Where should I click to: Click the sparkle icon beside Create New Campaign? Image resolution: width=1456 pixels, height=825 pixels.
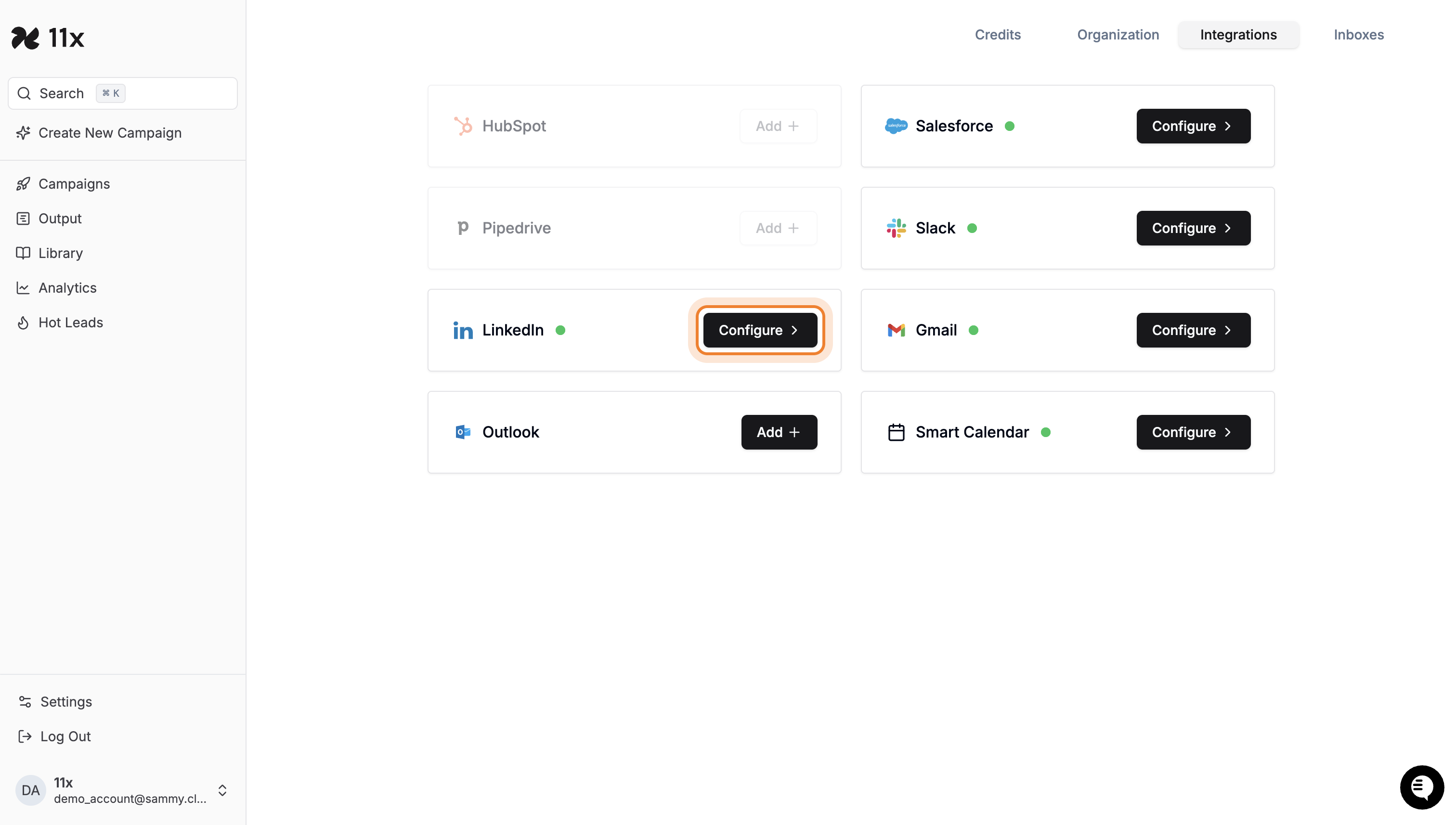(23, 132)
